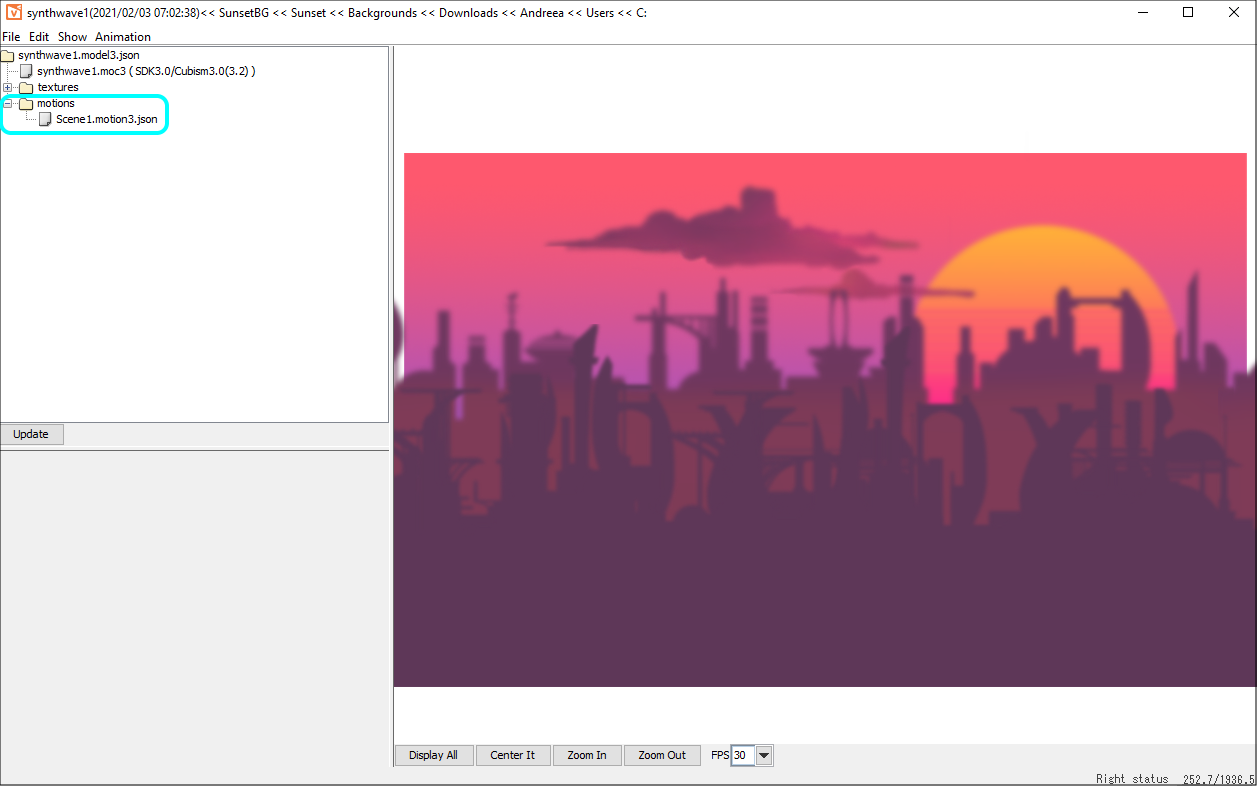Click the synthwave1.moc3 file icon
This screenshot has width=1257, height=786.
click(26, 71)
